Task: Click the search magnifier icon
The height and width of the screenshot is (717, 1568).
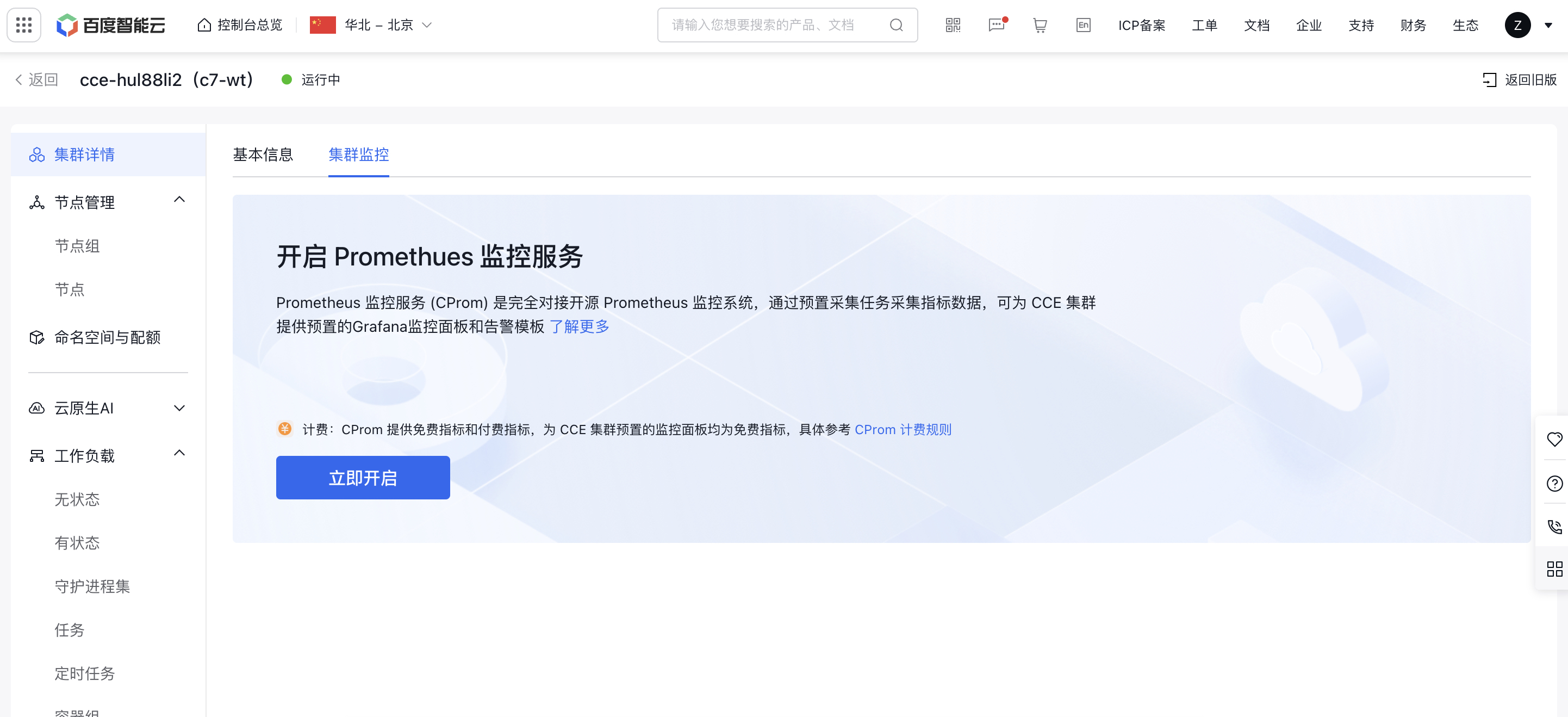Action: pyautogui.click(x=896, y=25)
